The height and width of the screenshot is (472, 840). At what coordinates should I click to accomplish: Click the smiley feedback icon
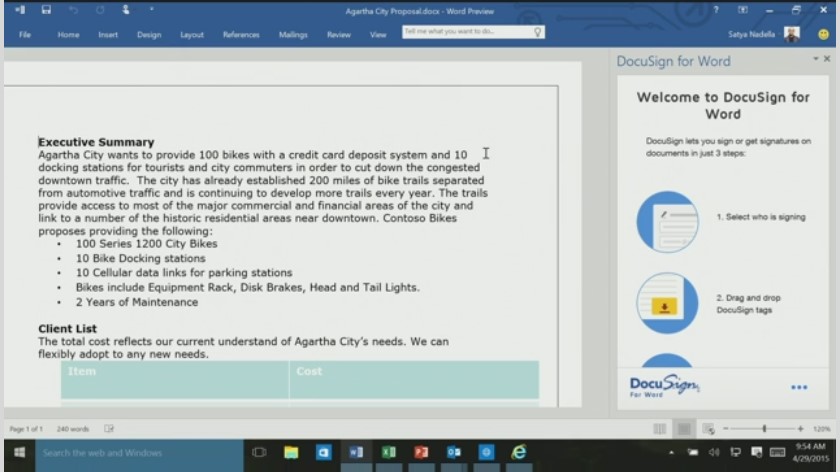coord(823,34)
